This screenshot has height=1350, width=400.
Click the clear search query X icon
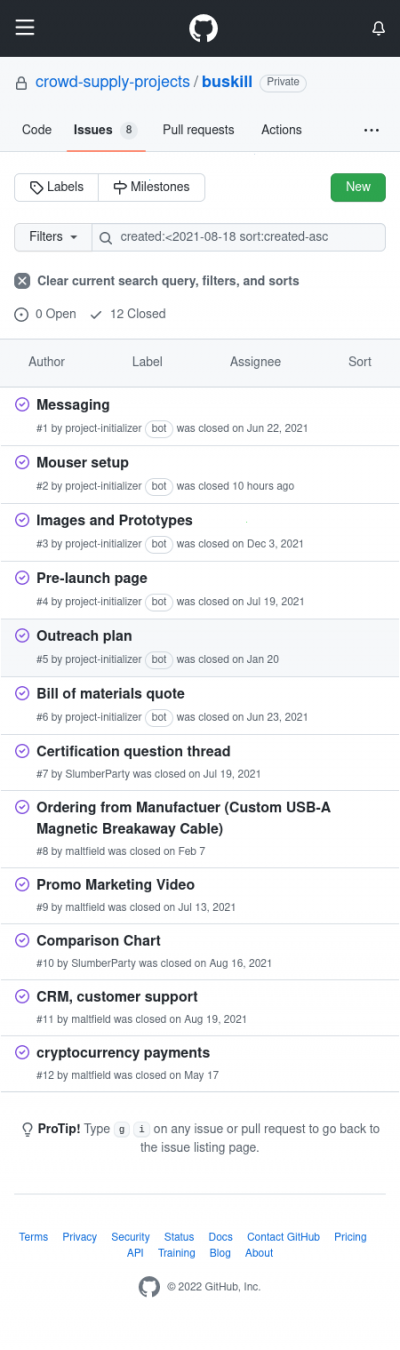[x=22, y=281]
